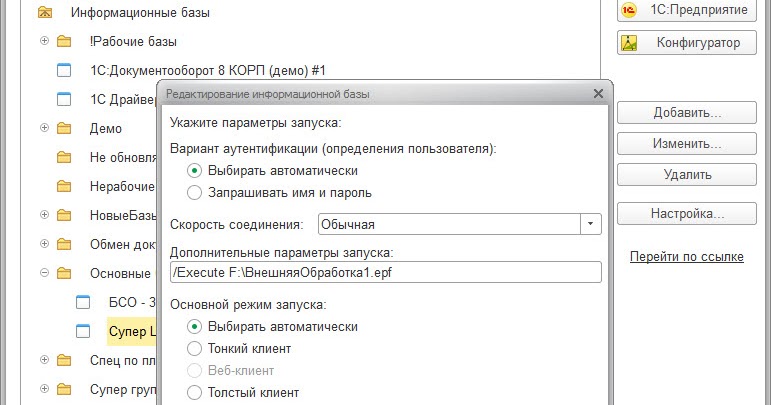Click the Конфигуратор button icon
The width and height of the screenshot is (771, 405).
(x=629, y=43)
